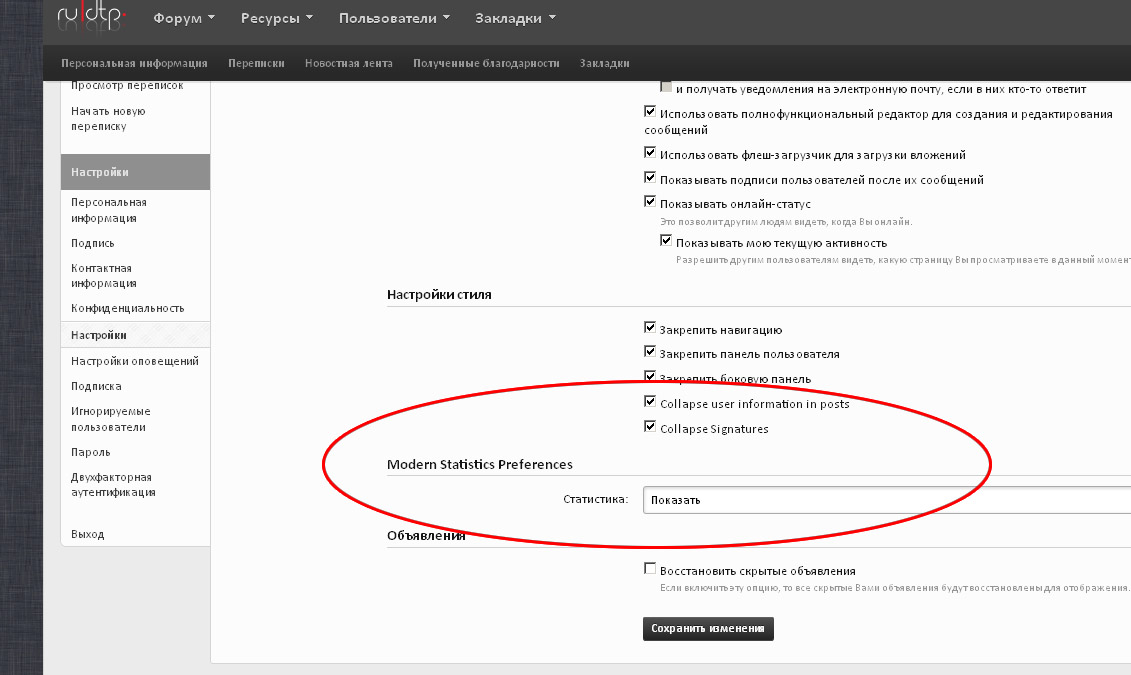Image resolution: width=1131 pixels, height=675 pixels.
Task: Open the Полученные благодарности tab
Action: (486, 63)
